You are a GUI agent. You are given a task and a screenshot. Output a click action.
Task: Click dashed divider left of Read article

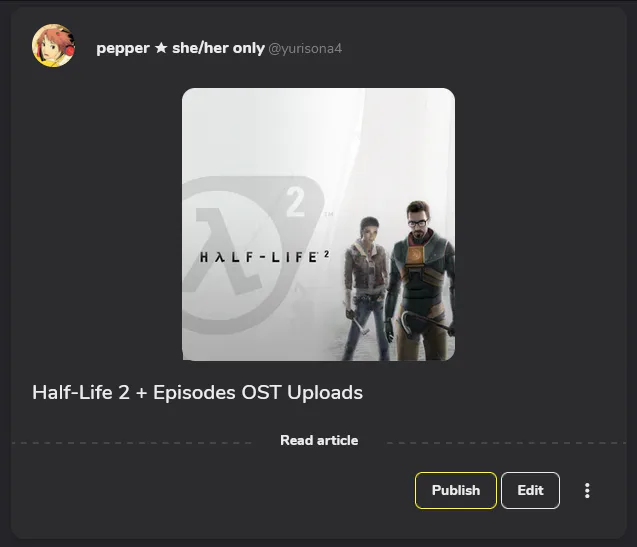(x=132, y=443)
